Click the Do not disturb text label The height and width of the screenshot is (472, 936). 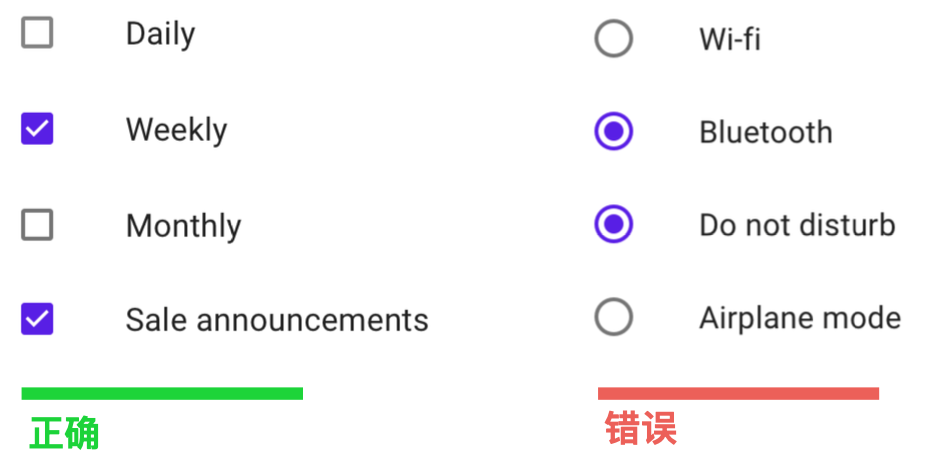(x=797, y=225)
